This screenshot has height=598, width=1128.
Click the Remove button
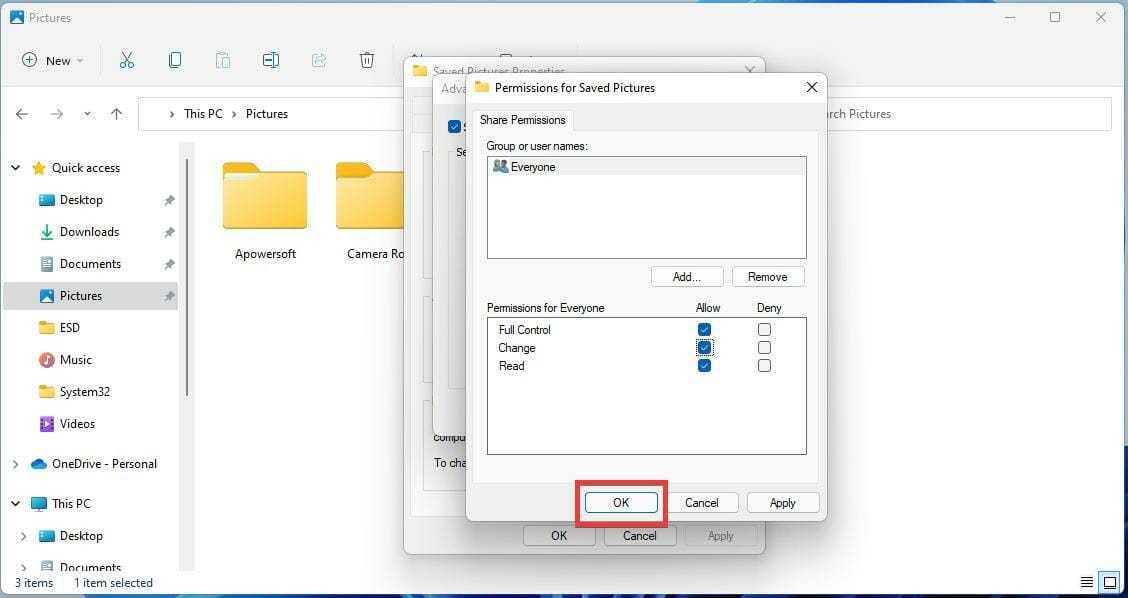point(767,277)
